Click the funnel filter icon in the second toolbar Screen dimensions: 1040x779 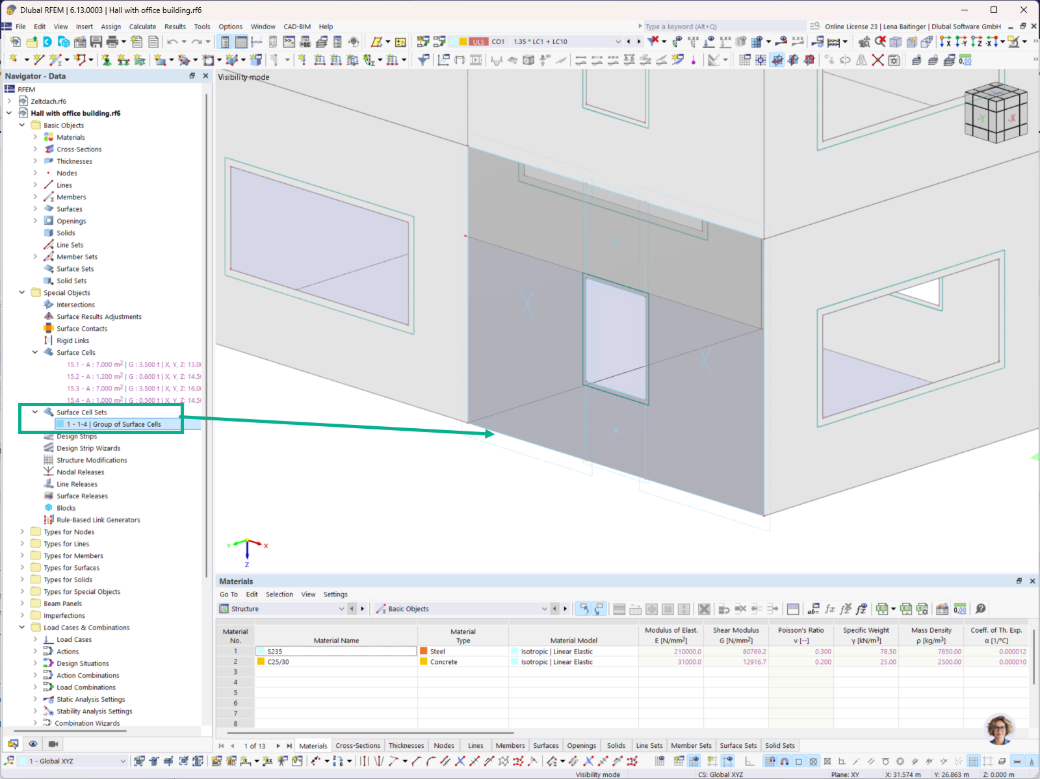(423, 60)
